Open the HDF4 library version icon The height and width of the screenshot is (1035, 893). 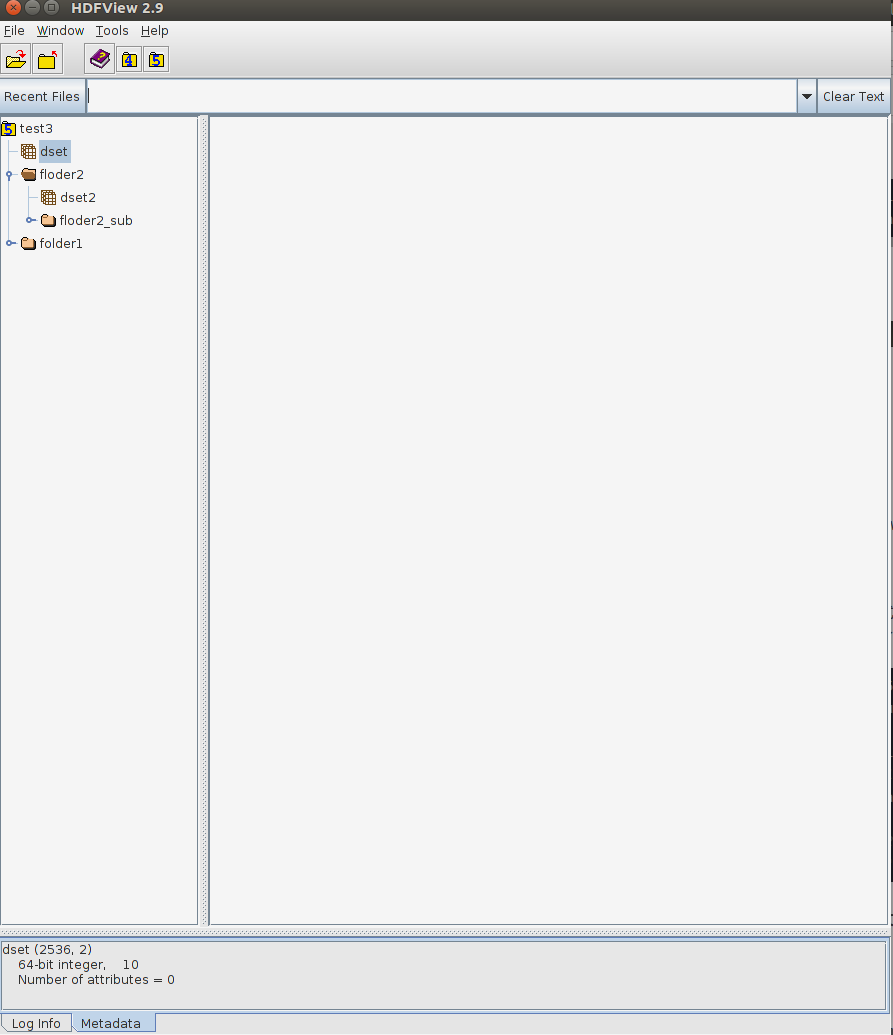129,60
